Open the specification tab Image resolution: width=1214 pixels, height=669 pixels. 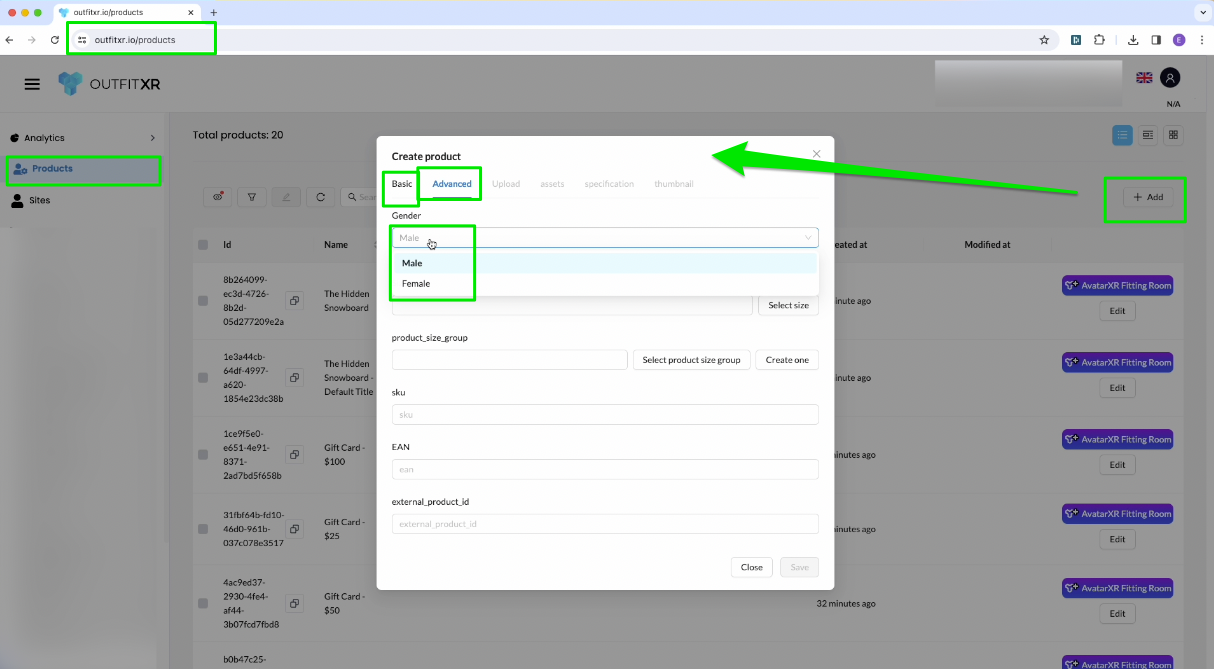609,184
